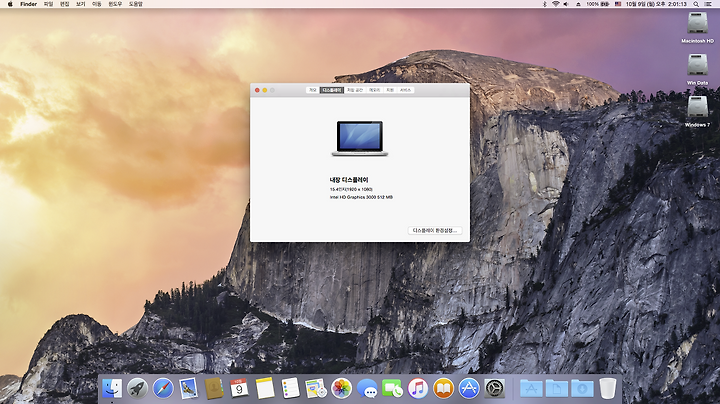Viewport: 720px width, 404px height.
Task: Open Notes yellow pad in Dock
Action: (x=265, y=388)
